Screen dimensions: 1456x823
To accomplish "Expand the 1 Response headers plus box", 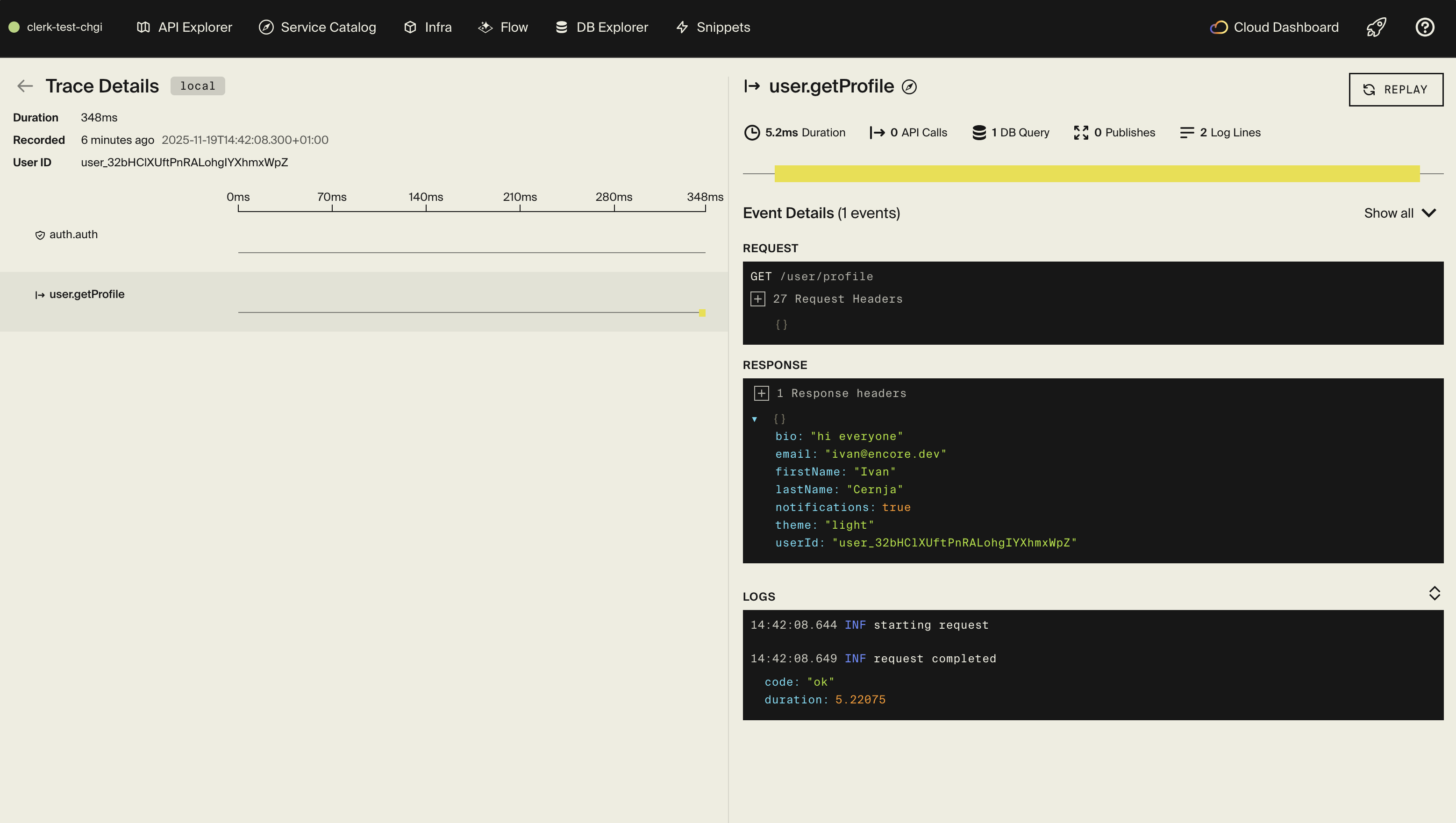I will [761, 393].
